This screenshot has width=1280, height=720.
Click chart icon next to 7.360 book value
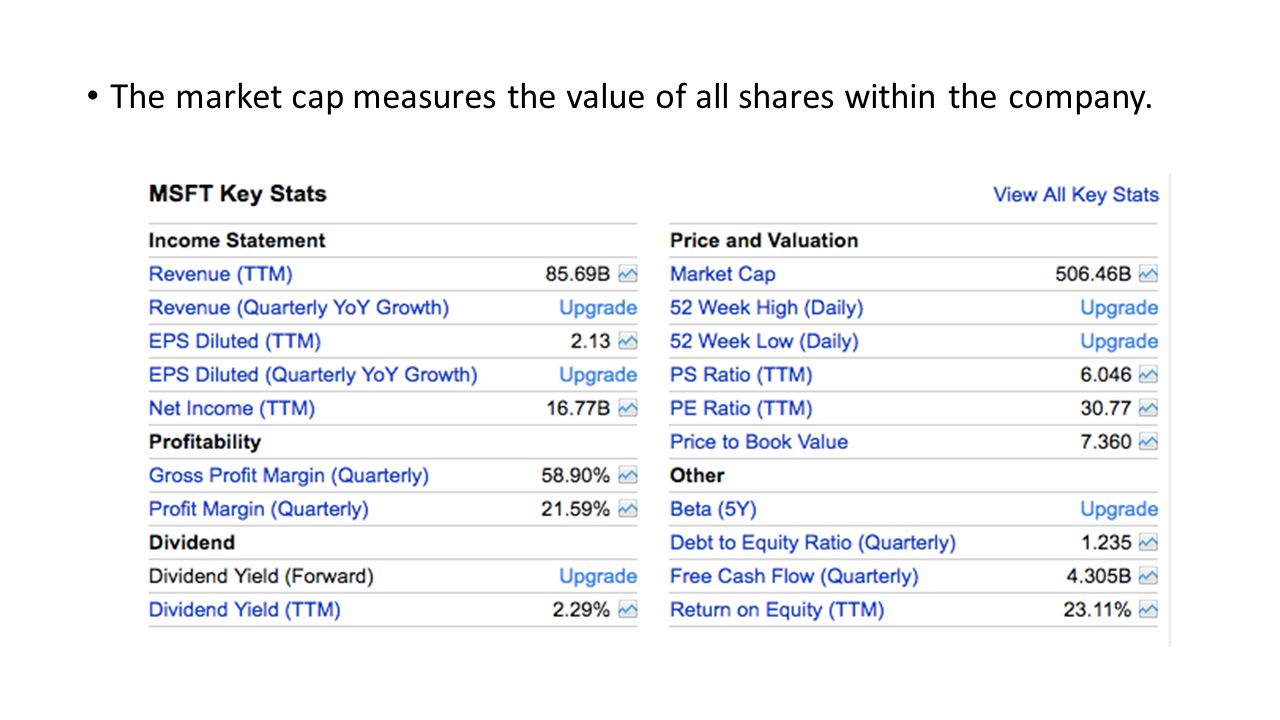point(1148,442)
